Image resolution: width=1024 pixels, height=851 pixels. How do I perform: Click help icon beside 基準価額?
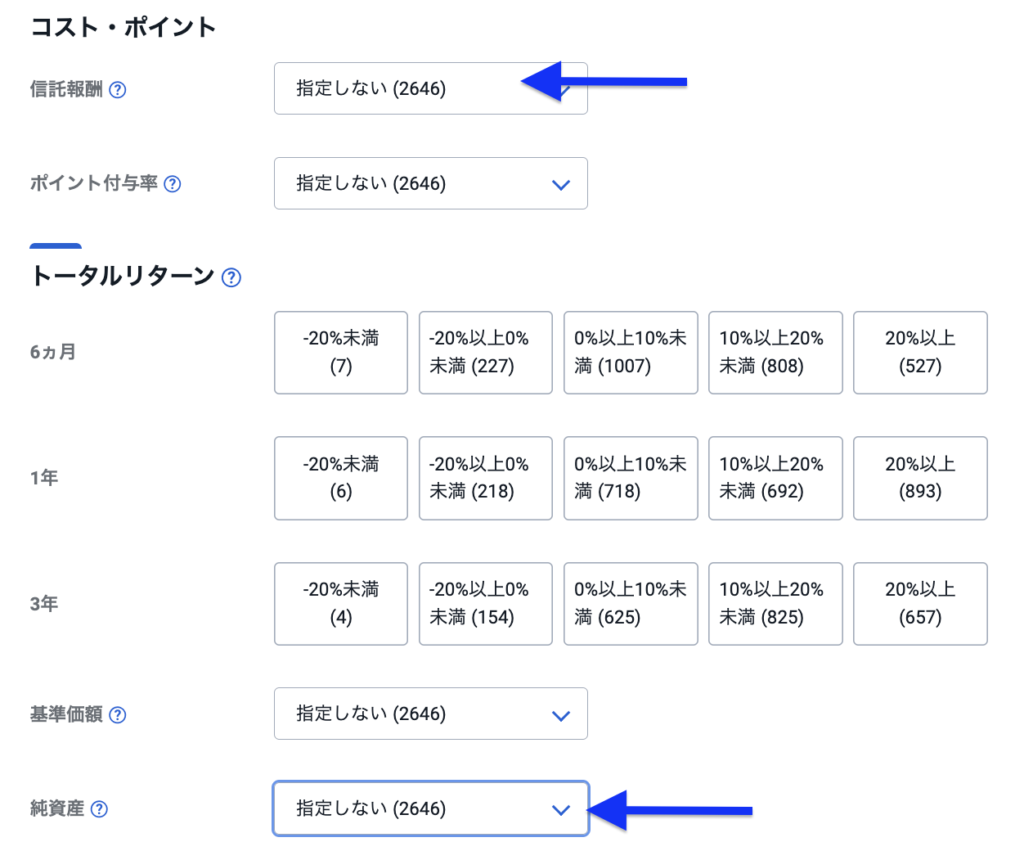(x=118, y=715)
